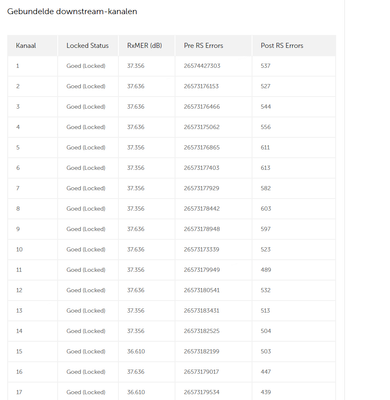Click 'Goed (Locked)' in Kanaal 17 row
Viewport: 390px width, 400px height.
pos(86,392)
